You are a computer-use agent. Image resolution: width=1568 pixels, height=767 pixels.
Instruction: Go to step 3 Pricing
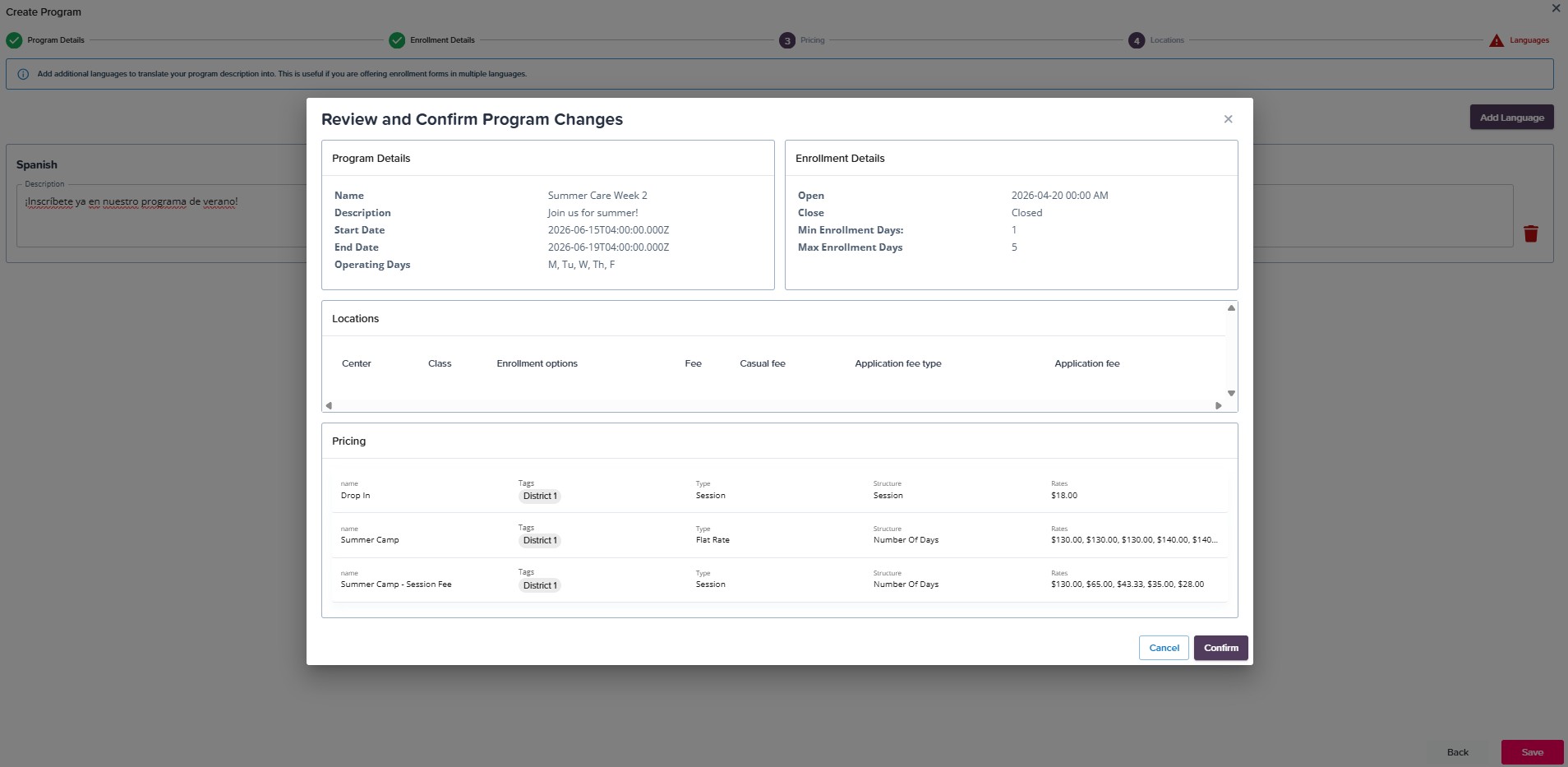(x=787, y=40)
